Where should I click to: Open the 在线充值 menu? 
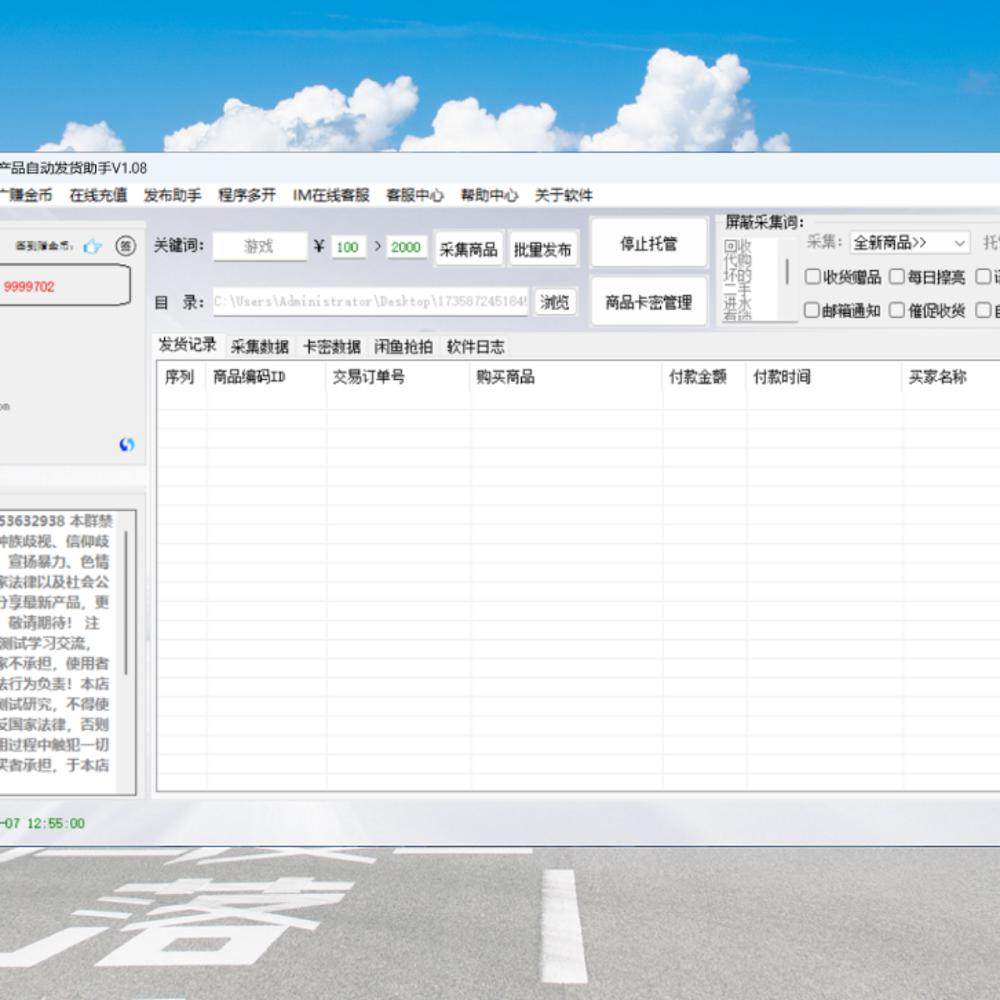click(x=98, y=195)
